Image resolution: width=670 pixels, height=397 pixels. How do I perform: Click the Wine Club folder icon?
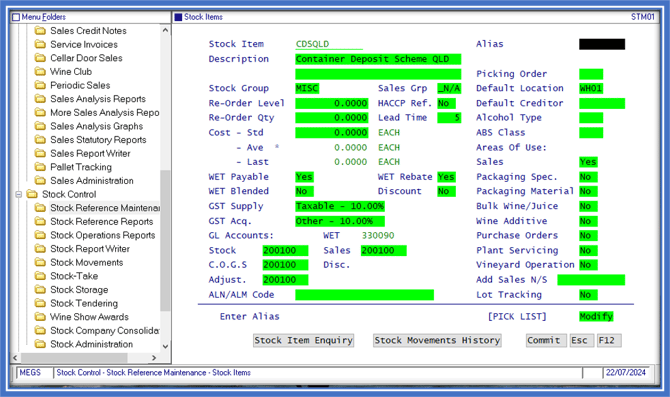tap(40, 71)
